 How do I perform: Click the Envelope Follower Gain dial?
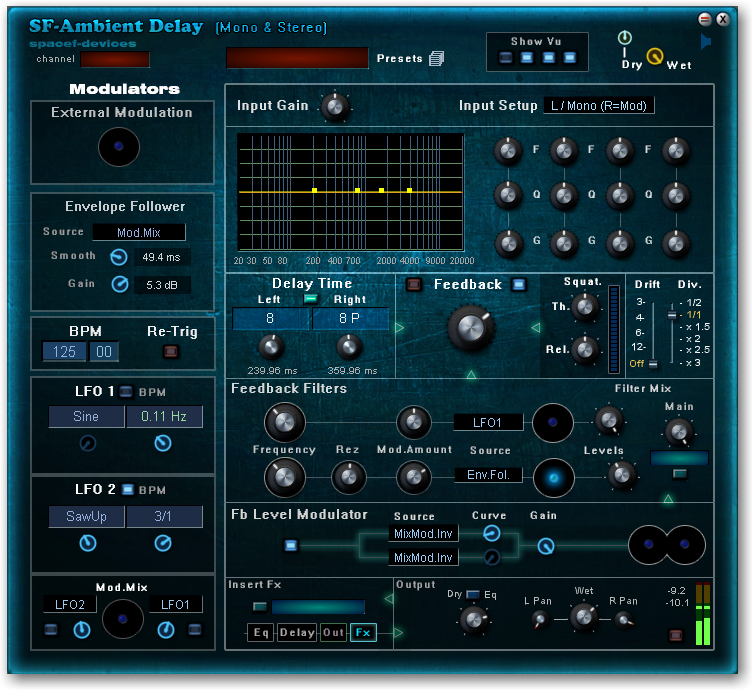click(x=120, y=284)
